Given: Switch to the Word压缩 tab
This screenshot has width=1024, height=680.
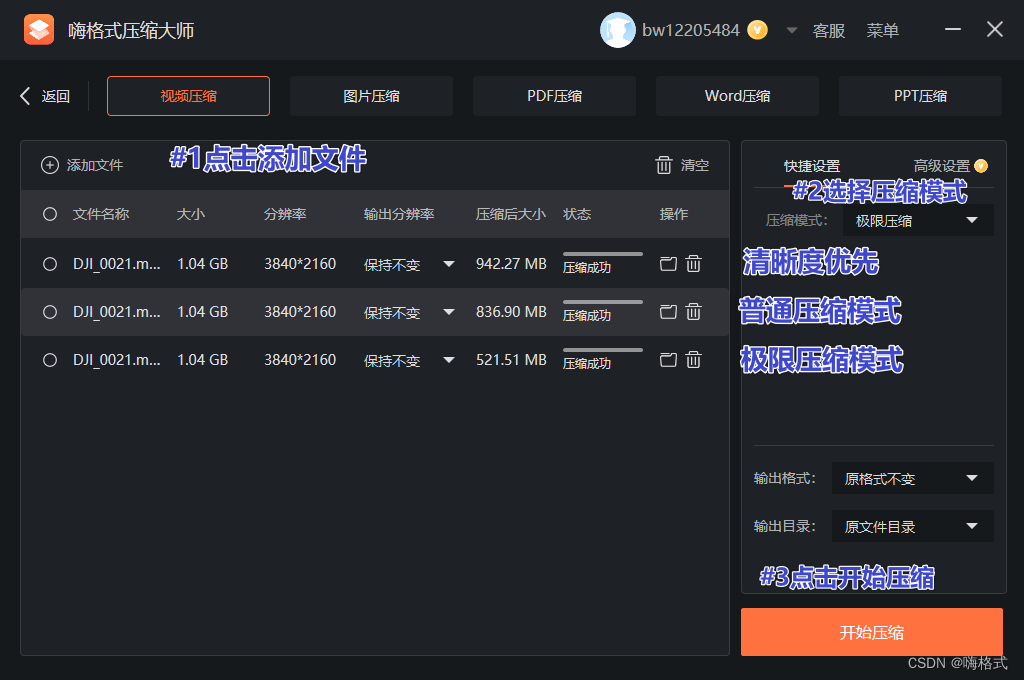Looking at the screenshot, I should (737, 96).
